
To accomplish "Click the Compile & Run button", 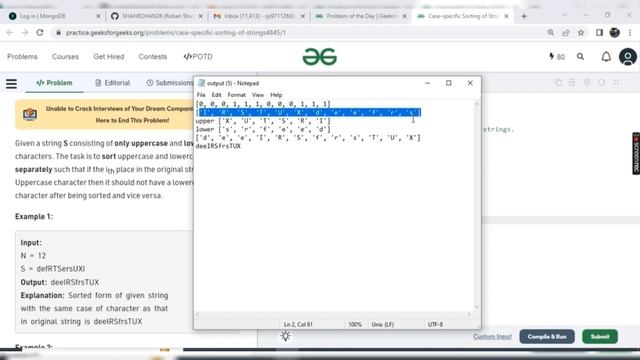I will click(547, 336).
